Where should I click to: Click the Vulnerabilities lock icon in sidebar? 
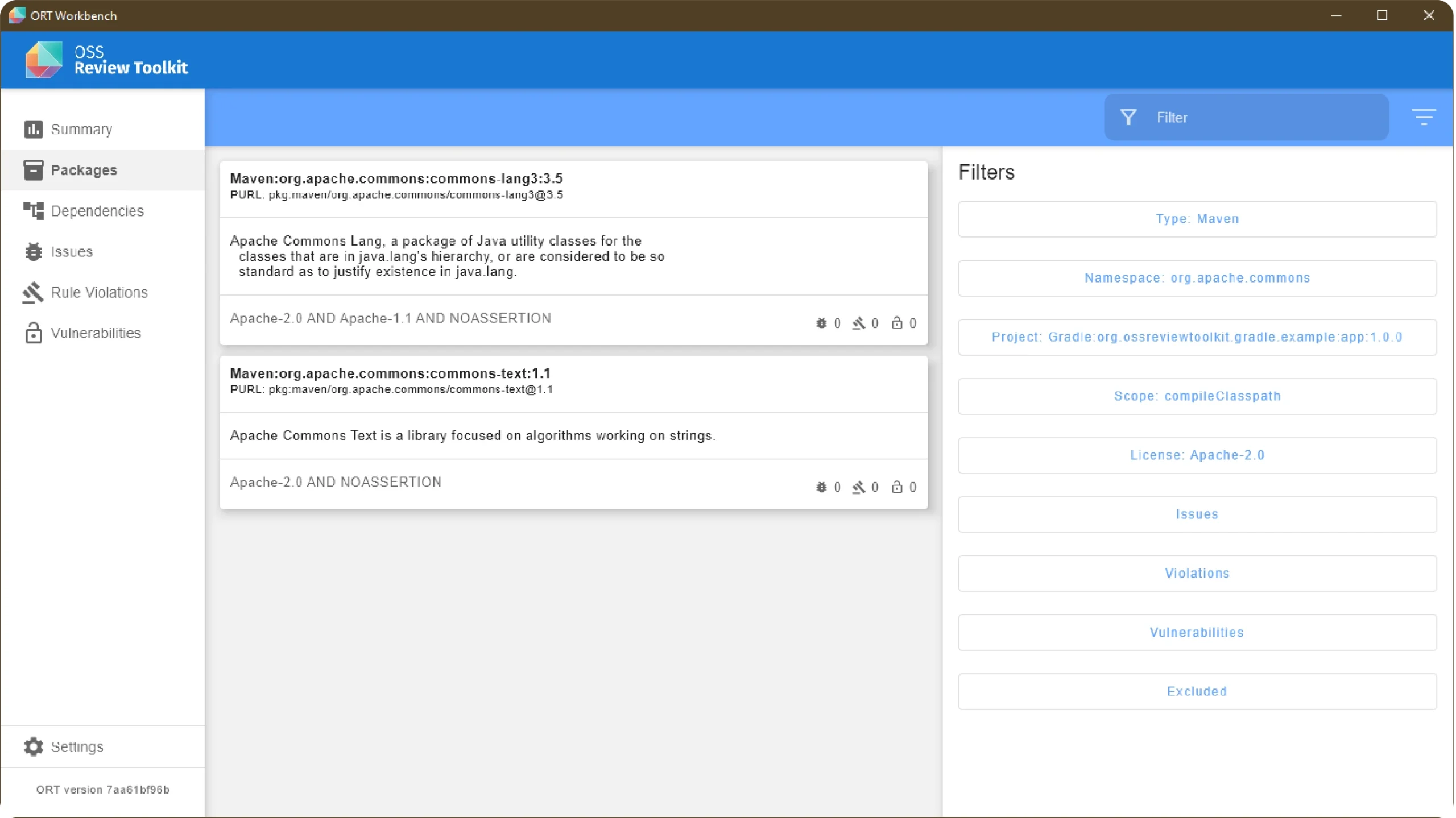(x=33, y=333)
